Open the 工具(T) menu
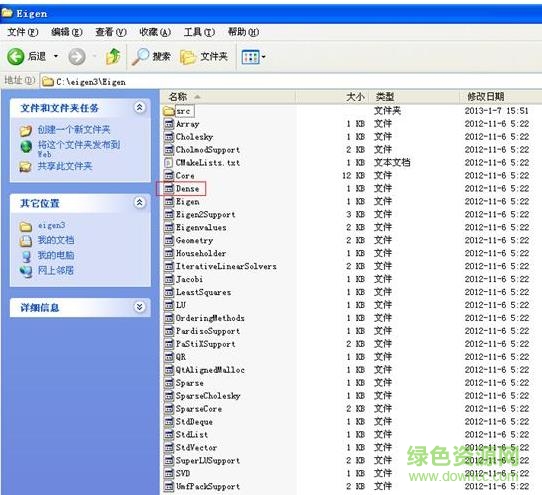Screen dimensions: 542x495 199,32
